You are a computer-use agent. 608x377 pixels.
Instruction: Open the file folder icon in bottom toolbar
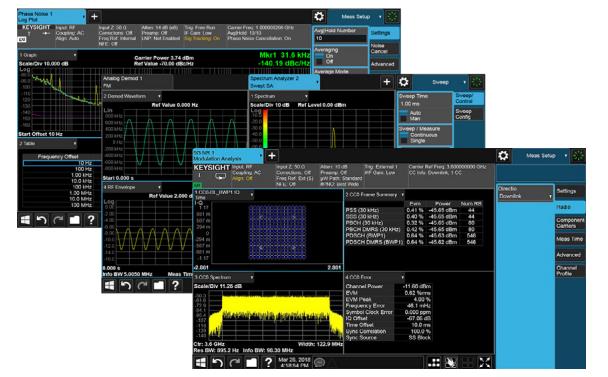(251, 363)
